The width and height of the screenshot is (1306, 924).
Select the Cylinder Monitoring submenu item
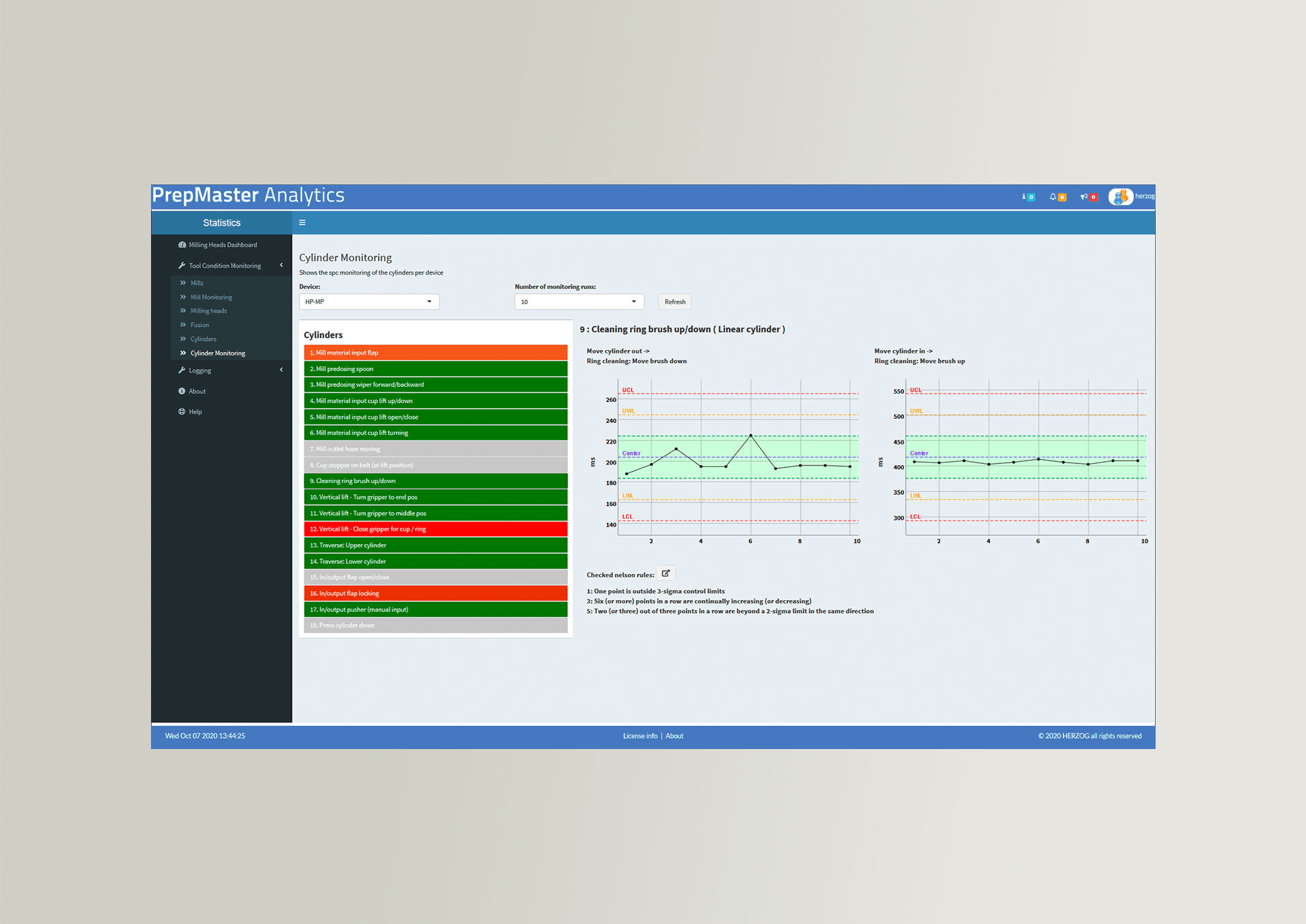(x=217, y=353)
